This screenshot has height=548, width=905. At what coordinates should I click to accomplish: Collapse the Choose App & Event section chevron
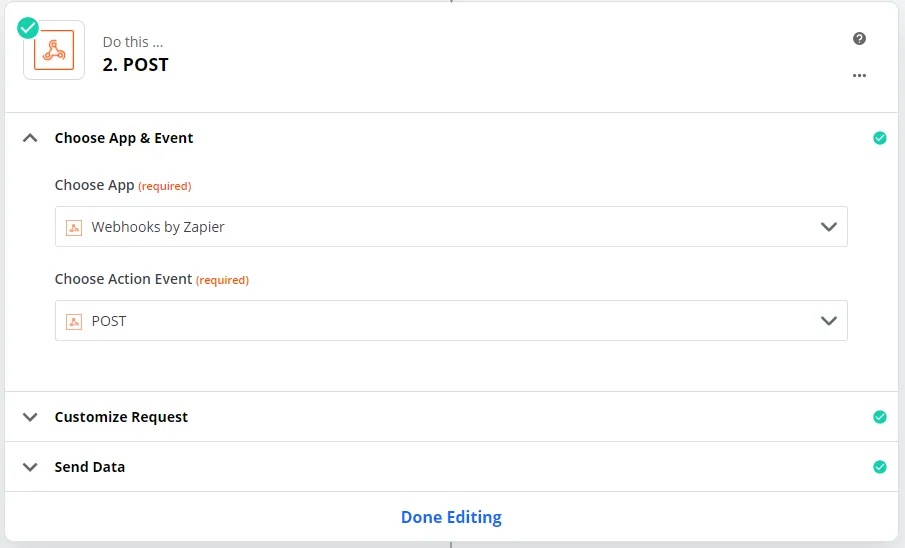pyautogui.click(x=30, y=138)
